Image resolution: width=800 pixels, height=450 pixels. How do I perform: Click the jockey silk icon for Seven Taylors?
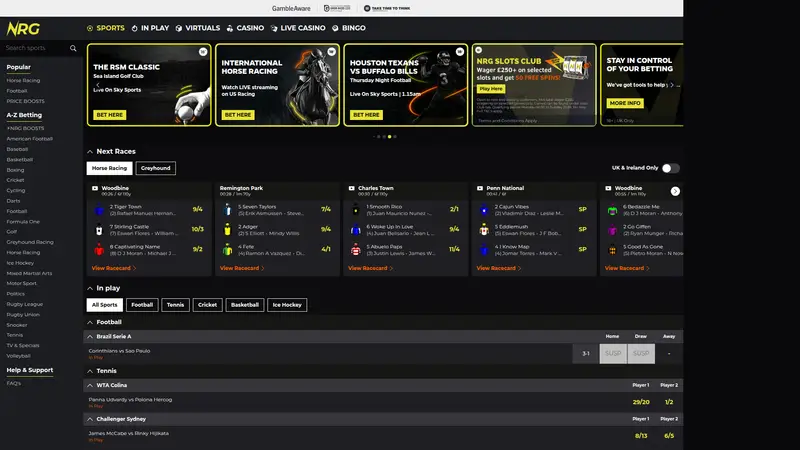click(x=228, y=210)
